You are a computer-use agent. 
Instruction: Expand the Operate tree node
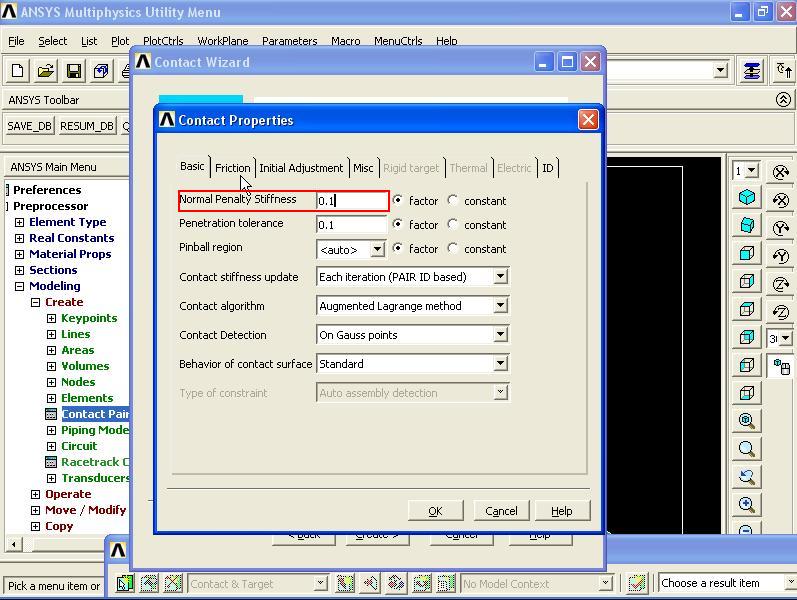click(35, 494)
